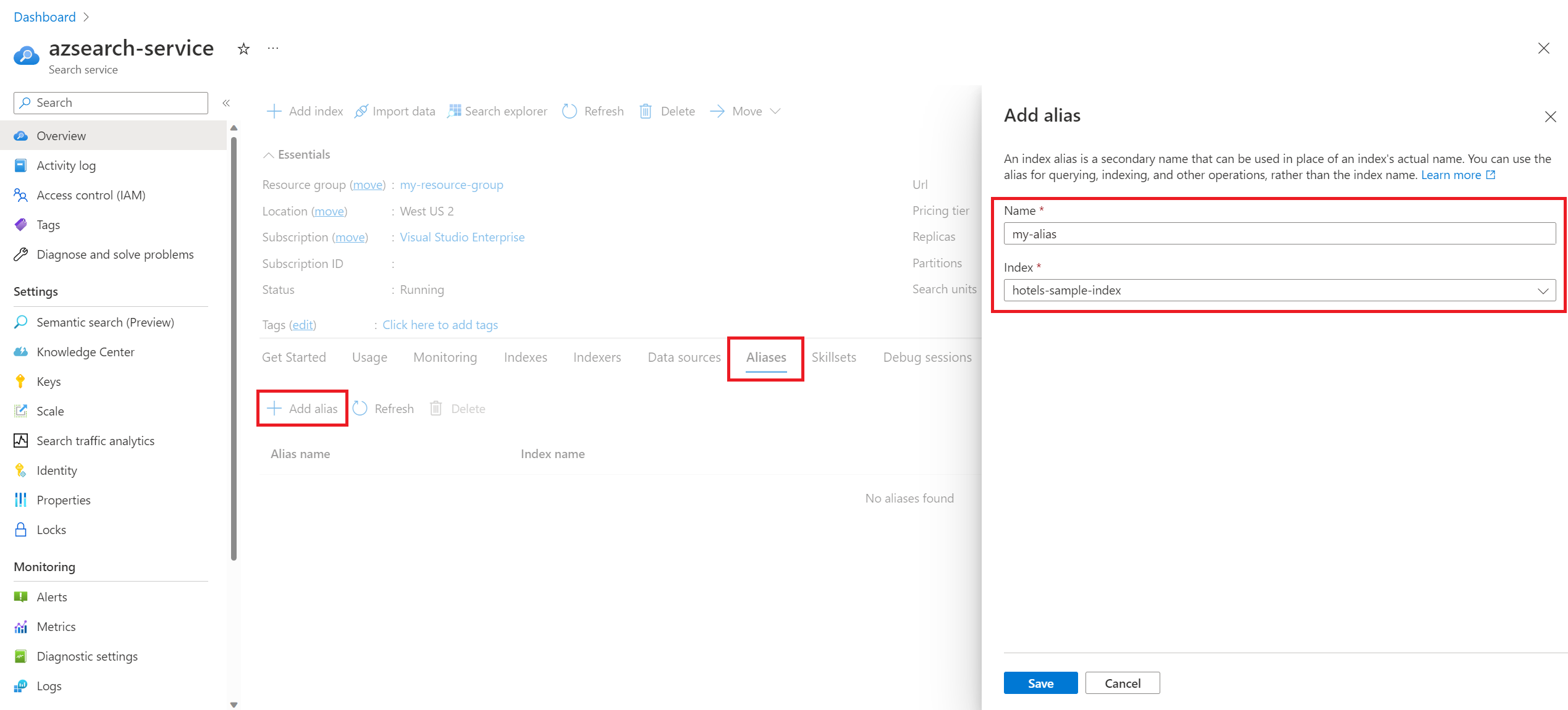Click the Cancel button in Add alias
The image size is (1568, 710).
point(1122,683)
